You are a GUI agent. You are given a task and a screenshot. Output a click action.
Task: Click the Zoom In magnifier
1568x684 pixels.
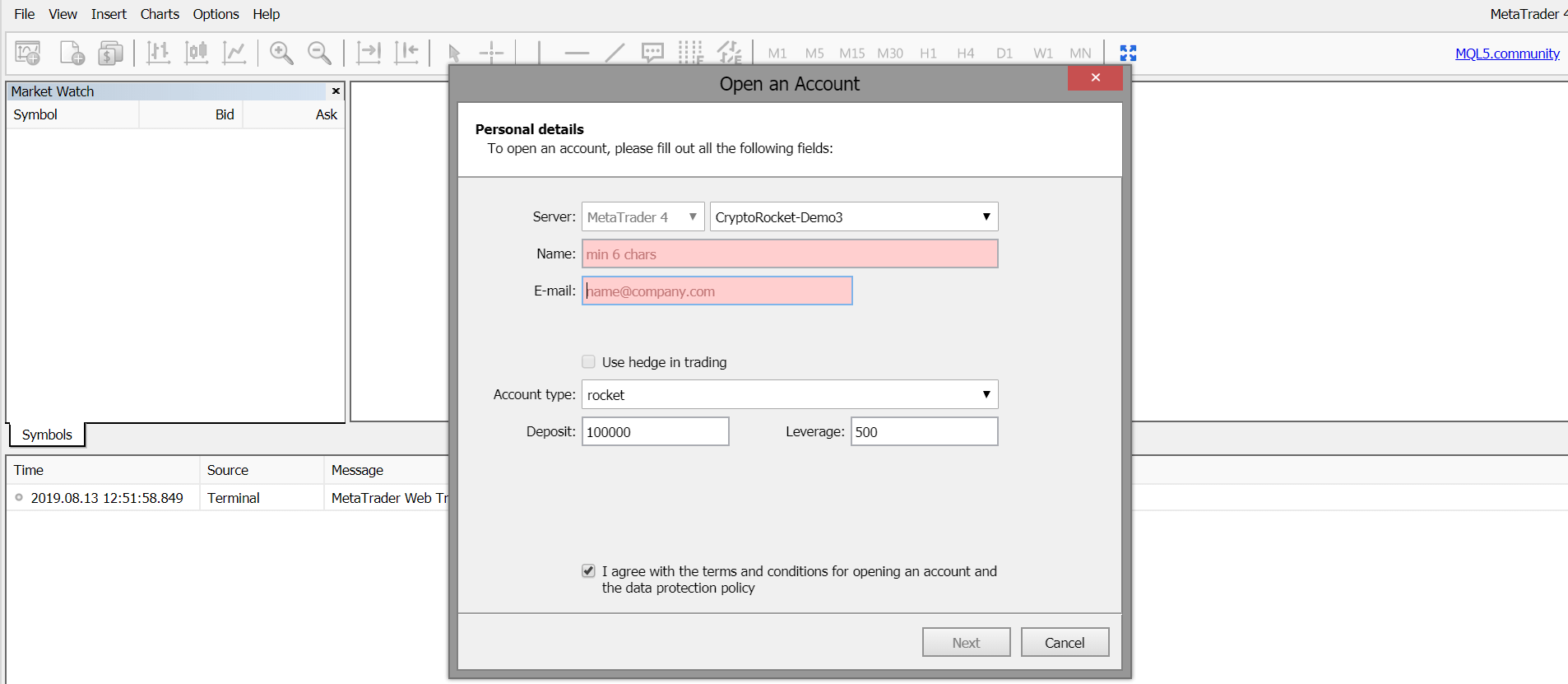[281, 53]
